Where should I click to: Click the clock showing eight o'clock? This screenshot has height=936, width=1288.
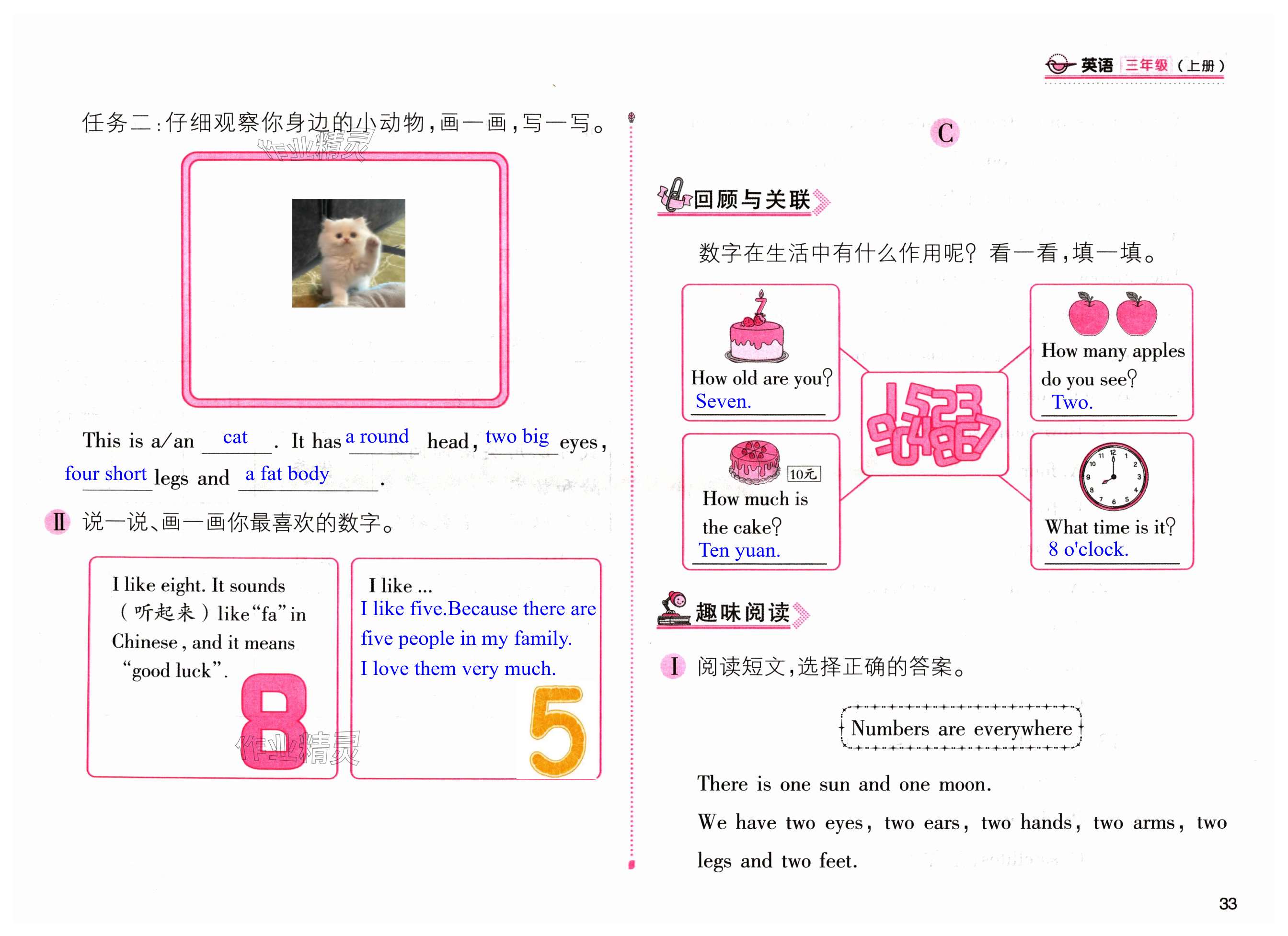pos(1113,476)
